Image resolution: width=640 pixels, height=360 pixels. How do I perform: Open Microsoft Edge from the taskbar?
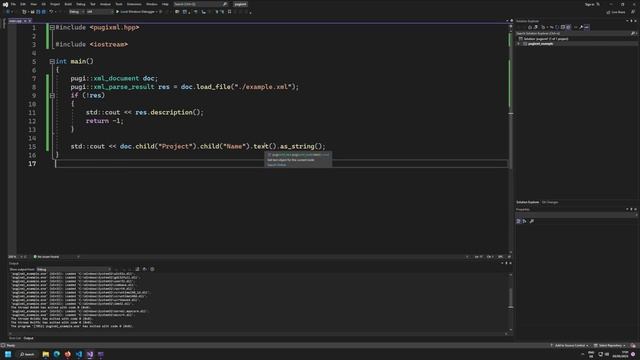57,354
